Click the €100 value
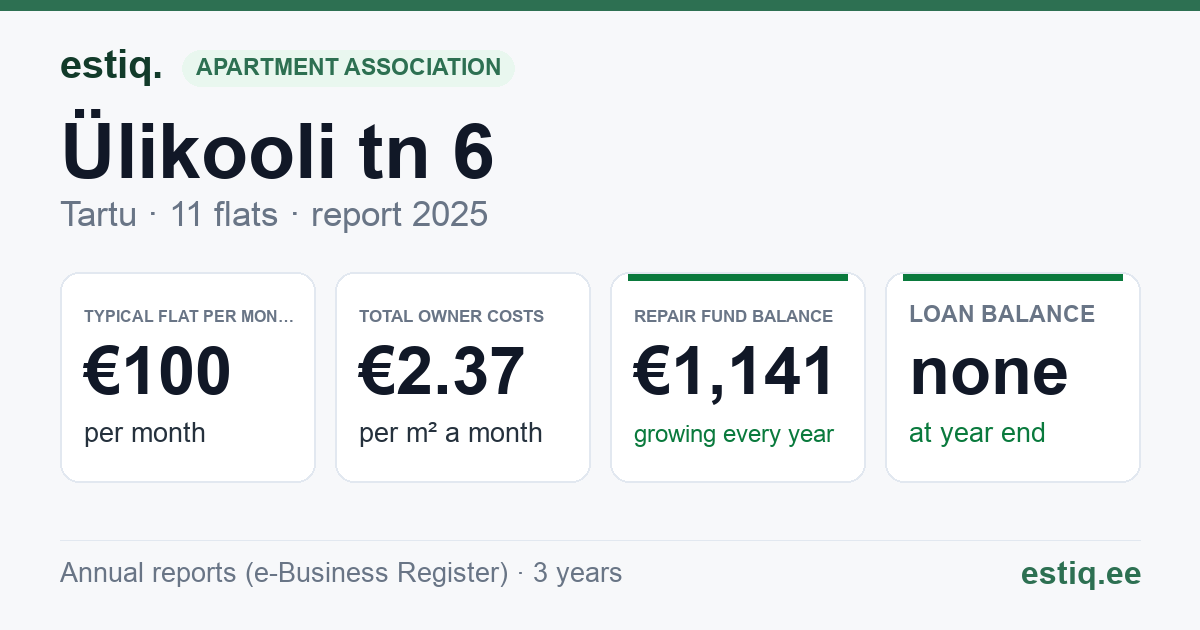 [x=158, y=372]
